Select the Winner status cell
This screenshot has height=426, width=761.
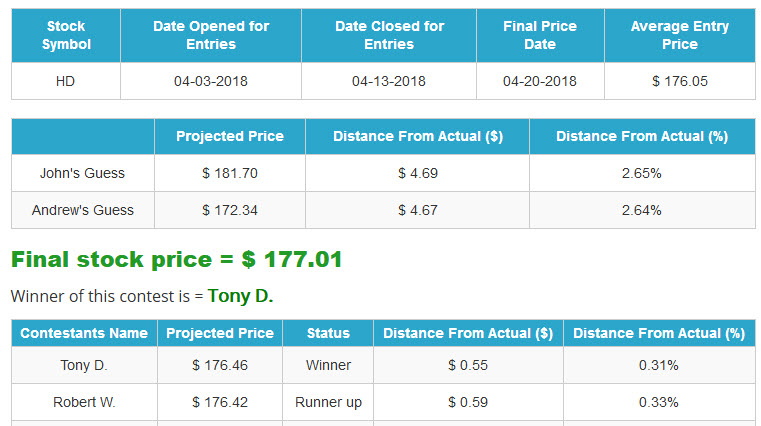click(x=328, y=365)
